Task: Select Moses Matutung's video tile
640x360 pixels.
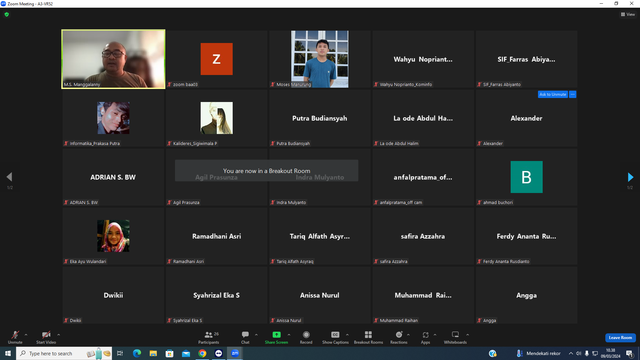Action: [320, 59]
